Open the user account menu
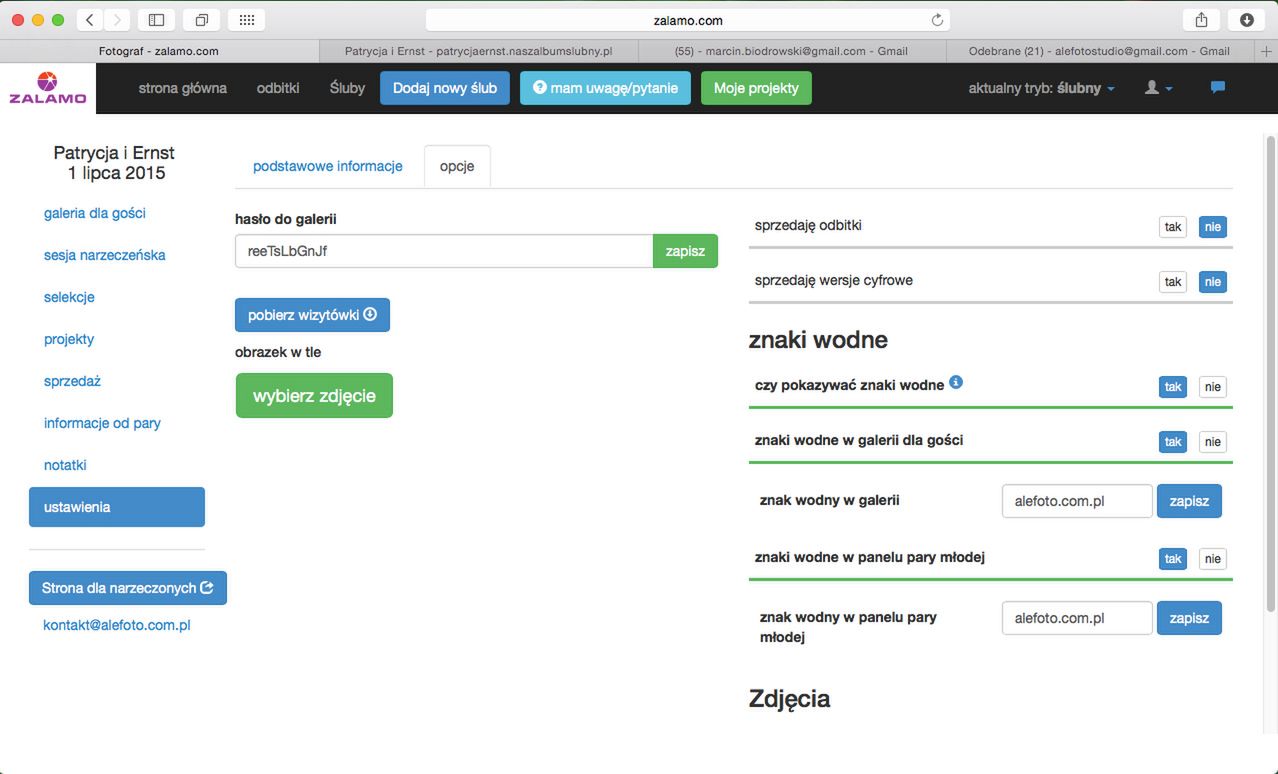This screenshot has height=774, width=1278. 1158,88
